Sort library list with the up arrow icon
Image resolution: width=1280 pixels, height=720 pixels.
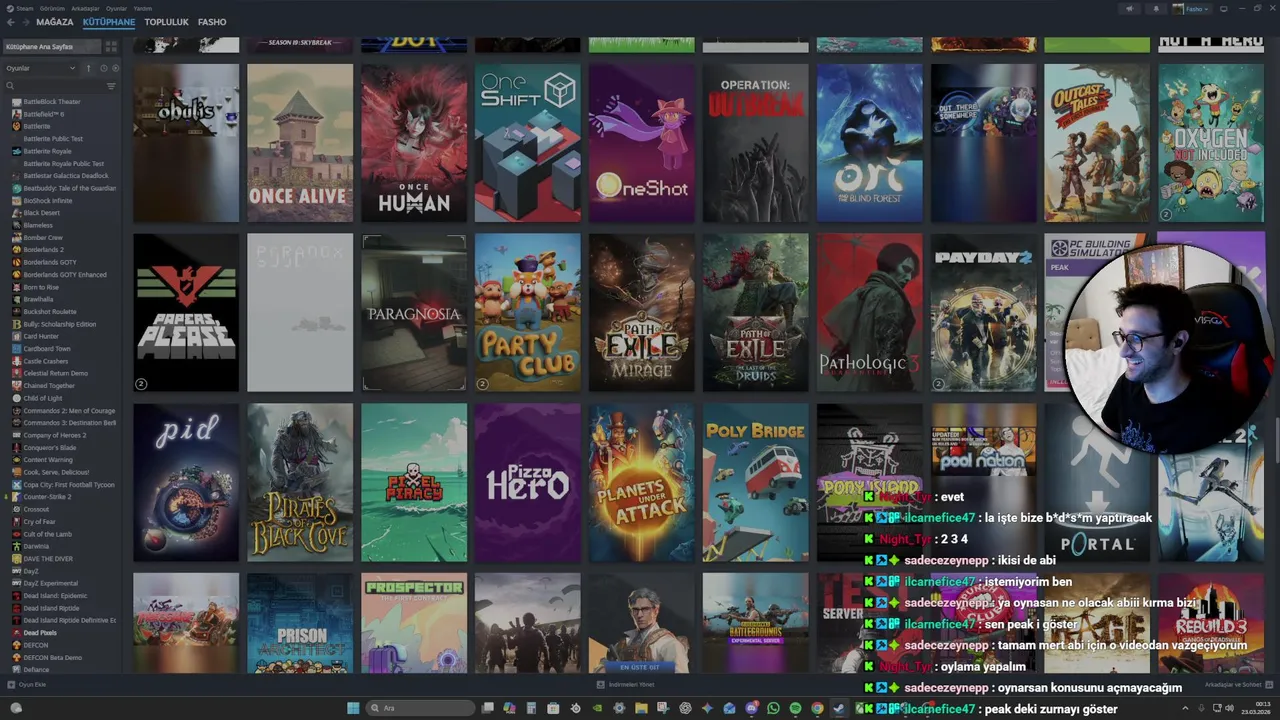point(88,68)
